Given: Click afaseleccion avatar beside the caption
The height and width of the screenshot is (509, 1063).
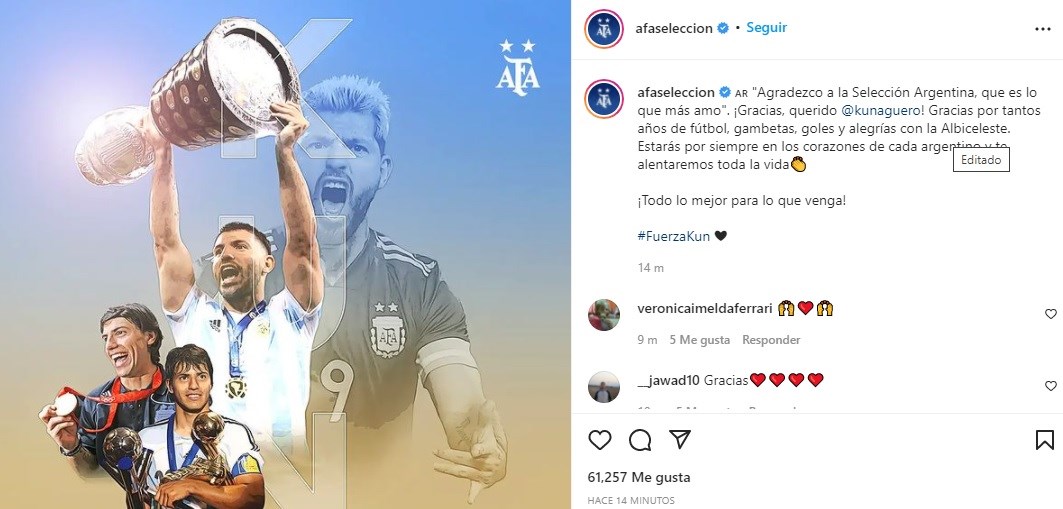Looking at the screenshot, I should click(x=603, y=99).
